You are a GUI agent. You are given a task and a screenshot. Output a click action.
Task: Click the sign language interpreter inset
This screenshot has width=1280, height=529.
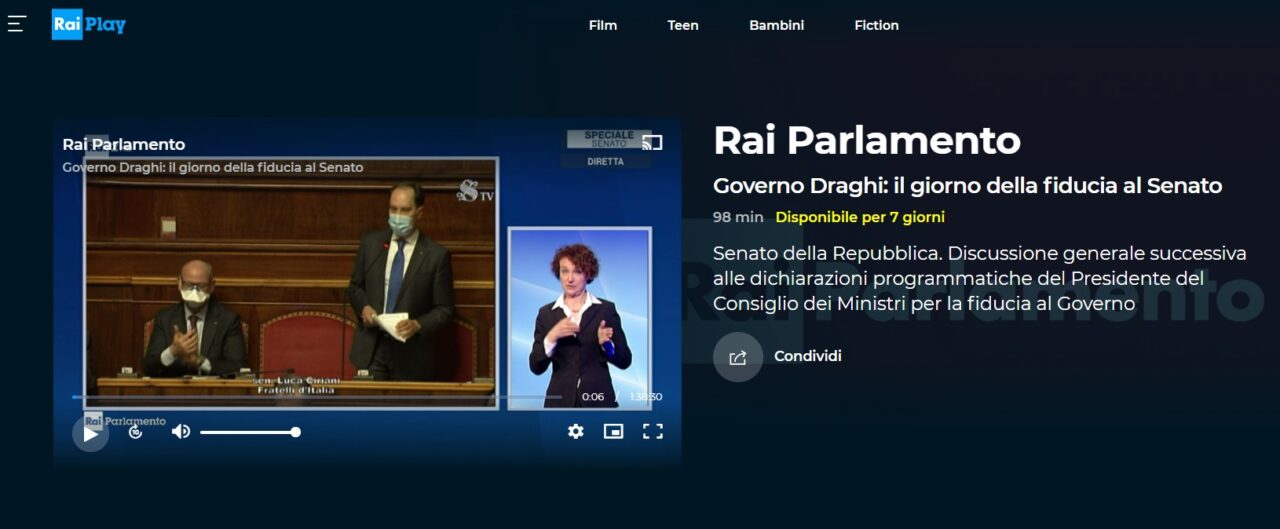point(580,318)
